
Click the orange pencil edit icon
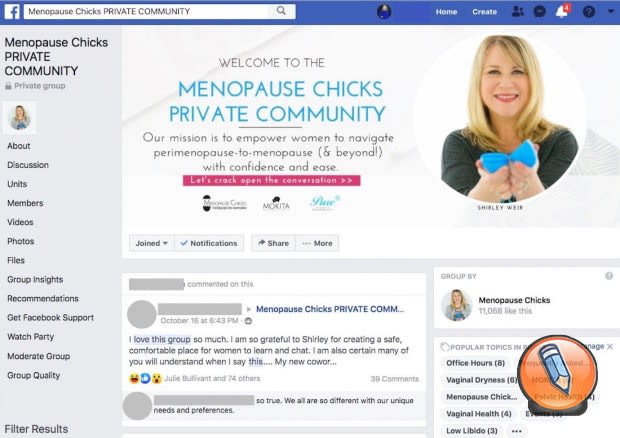coord(557,374)
